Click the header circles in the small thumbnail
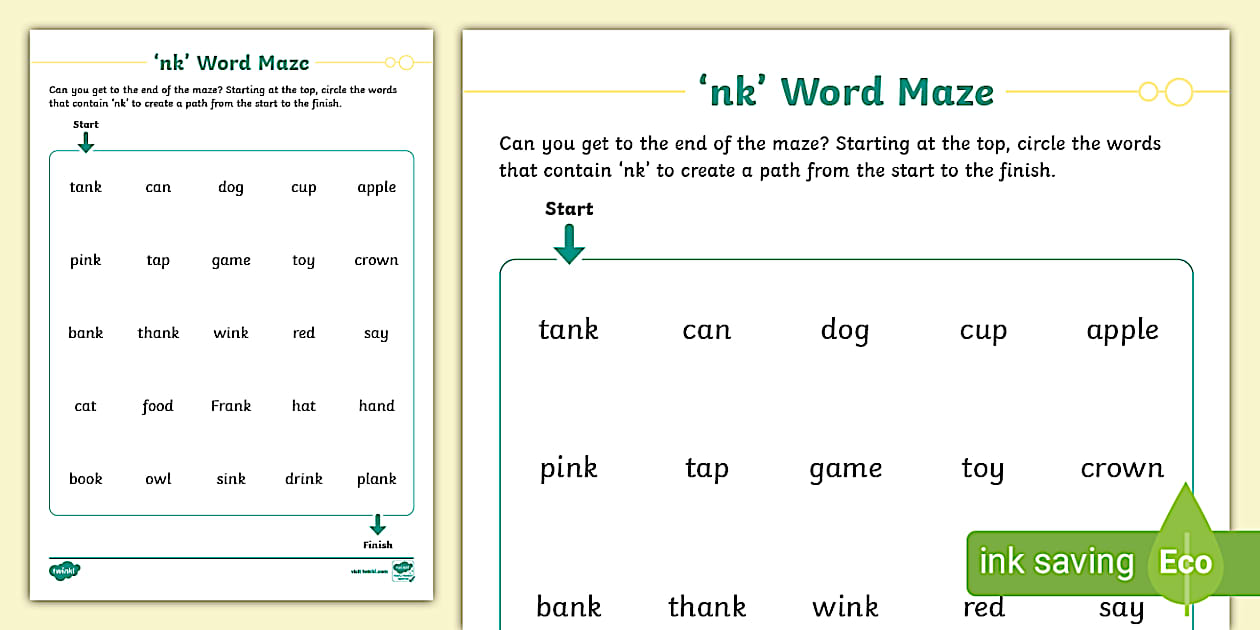Screen dimensions: 1260x630 400,63
